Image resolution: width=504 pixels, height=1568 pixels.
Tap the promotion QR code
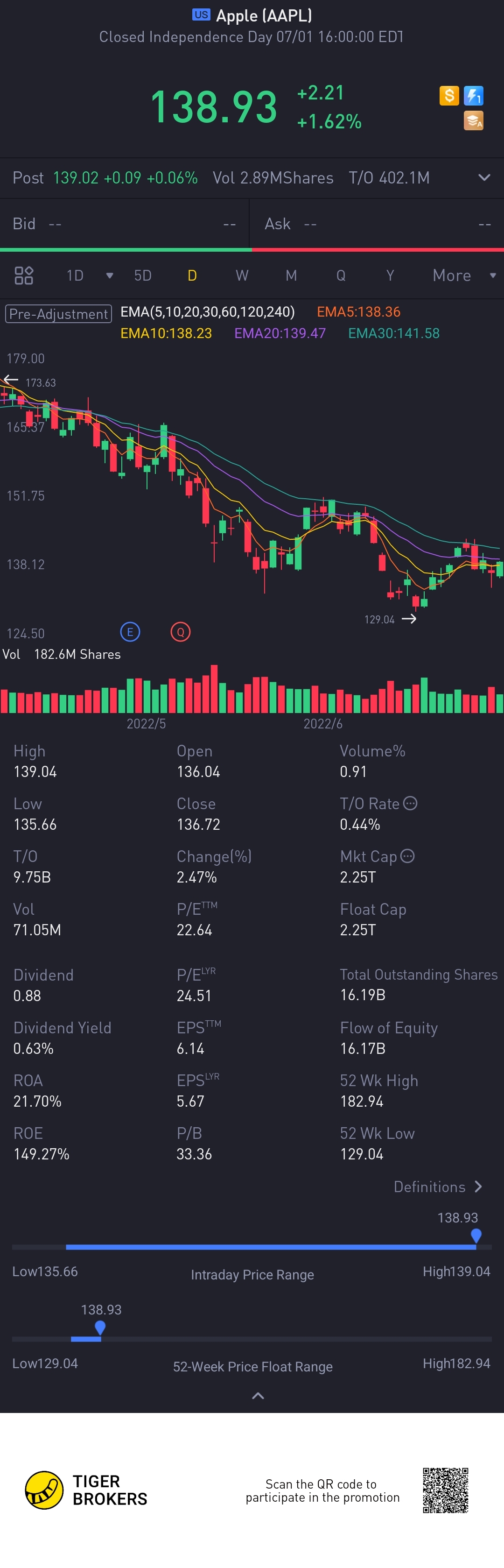pos(446,1490)
